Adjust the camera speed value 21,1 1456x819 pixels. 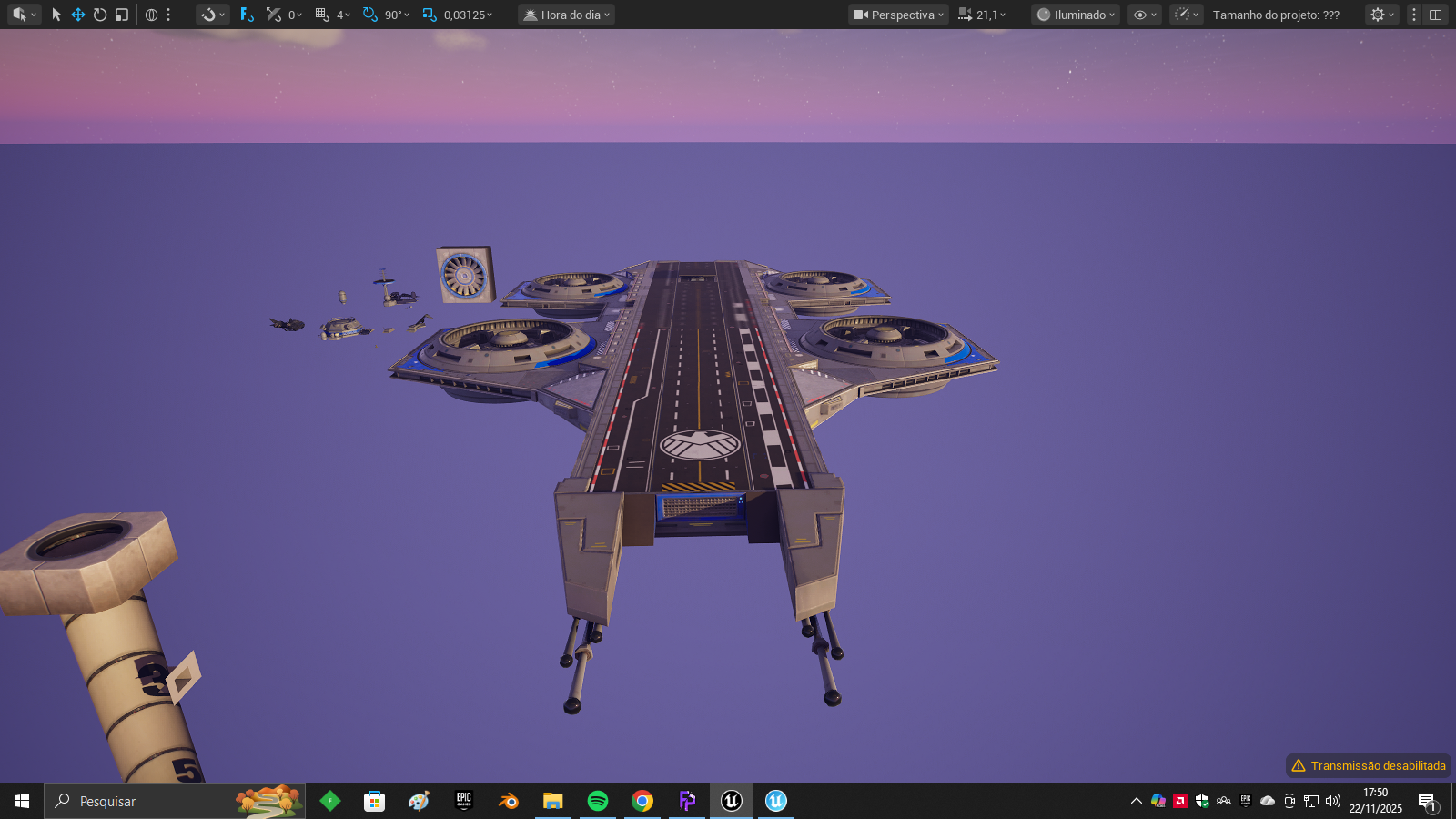(986, 15)
